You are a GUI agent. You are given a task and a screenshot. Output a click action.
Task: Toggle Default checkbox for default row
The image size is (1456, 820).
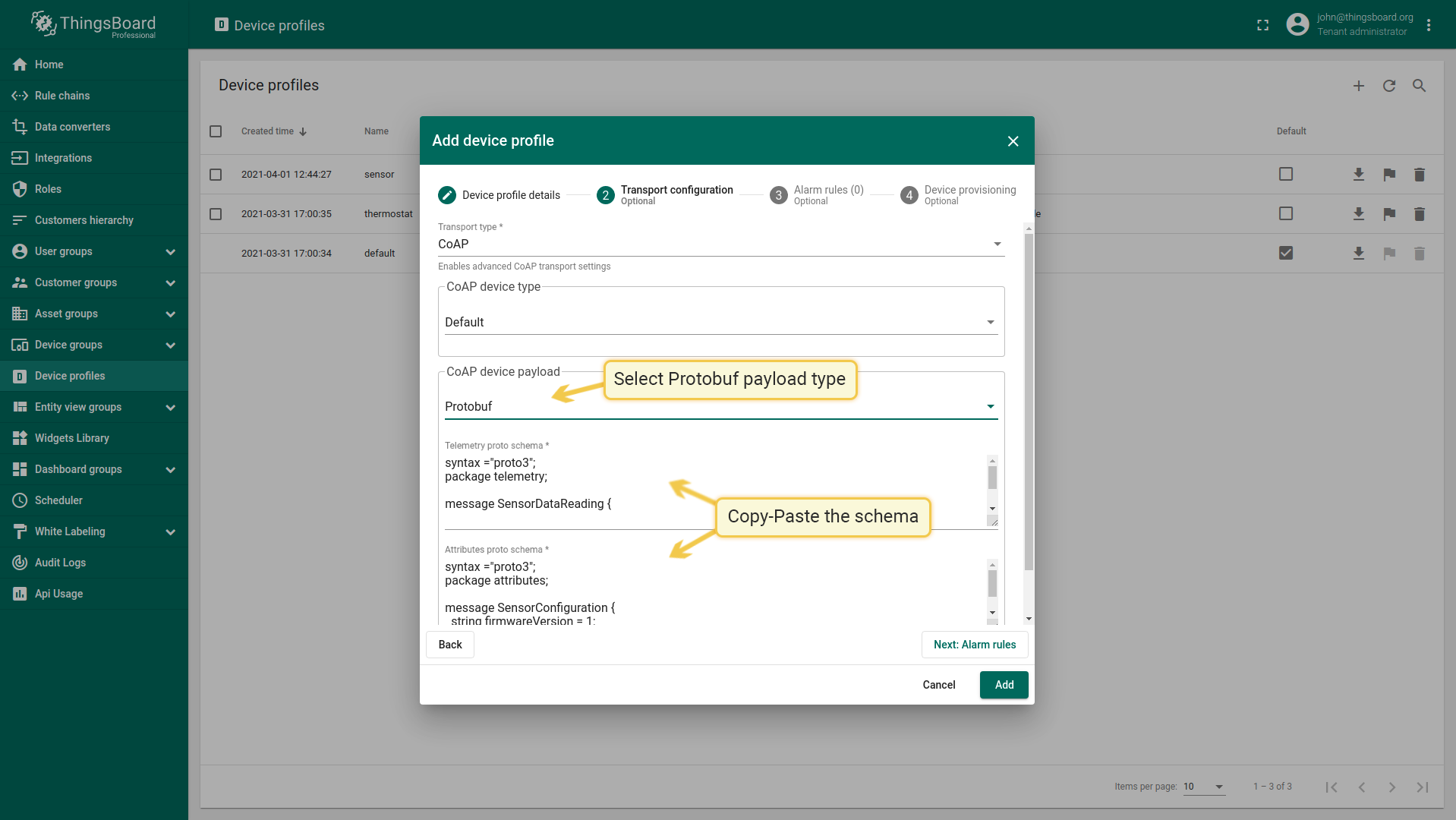tap(1286, 253)
